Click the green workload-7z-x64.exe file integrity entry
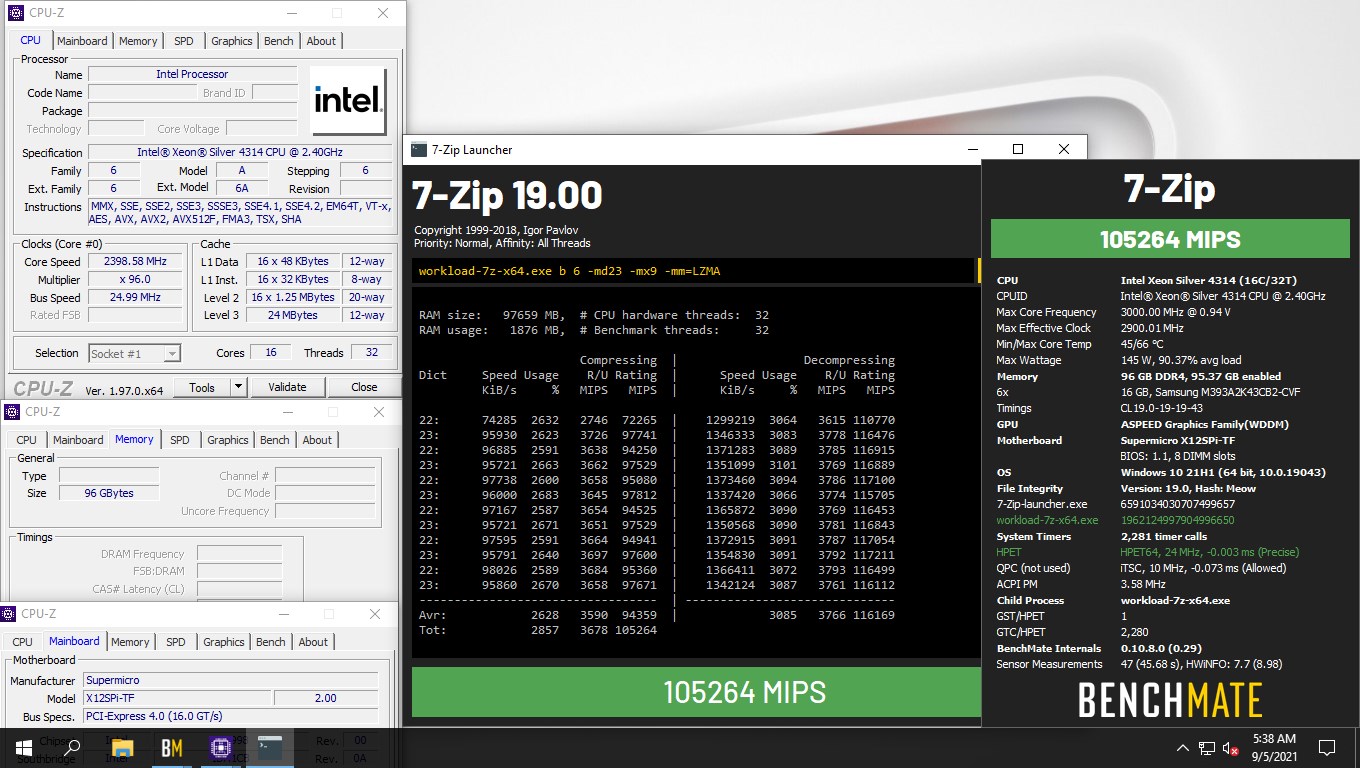This screenshot has width=1360, height=768. coord(1047,520)
